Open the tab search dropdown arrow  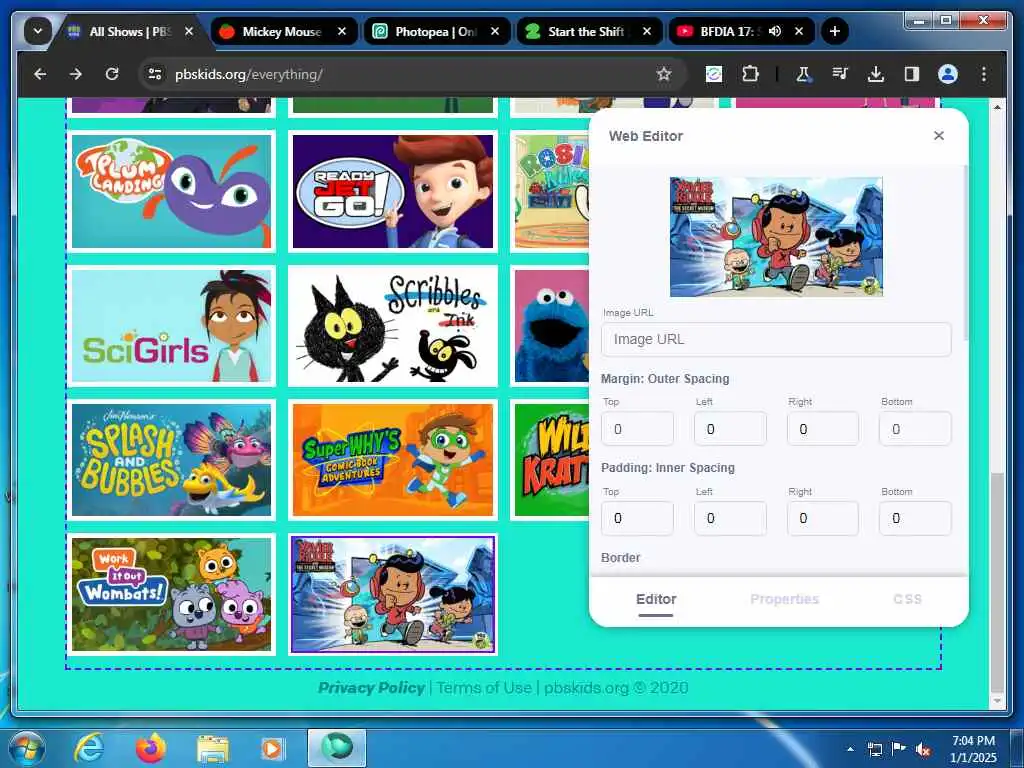[37, 31]
